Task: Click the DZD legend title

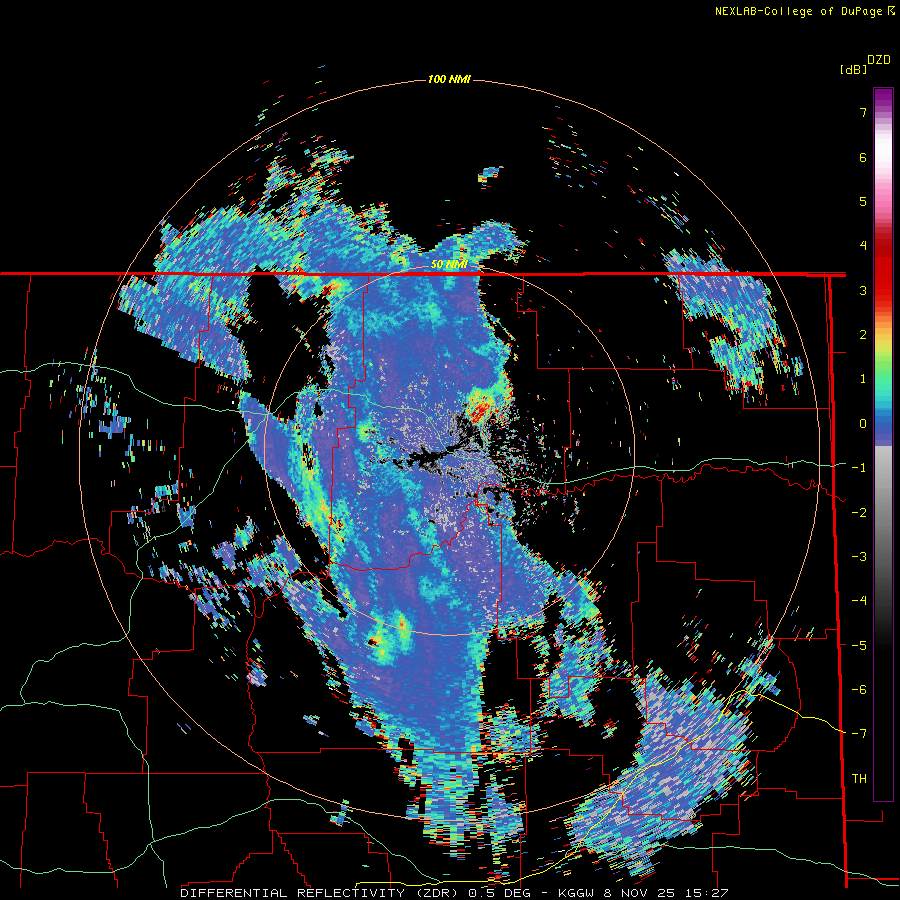Action: click(x=879, y=60)
